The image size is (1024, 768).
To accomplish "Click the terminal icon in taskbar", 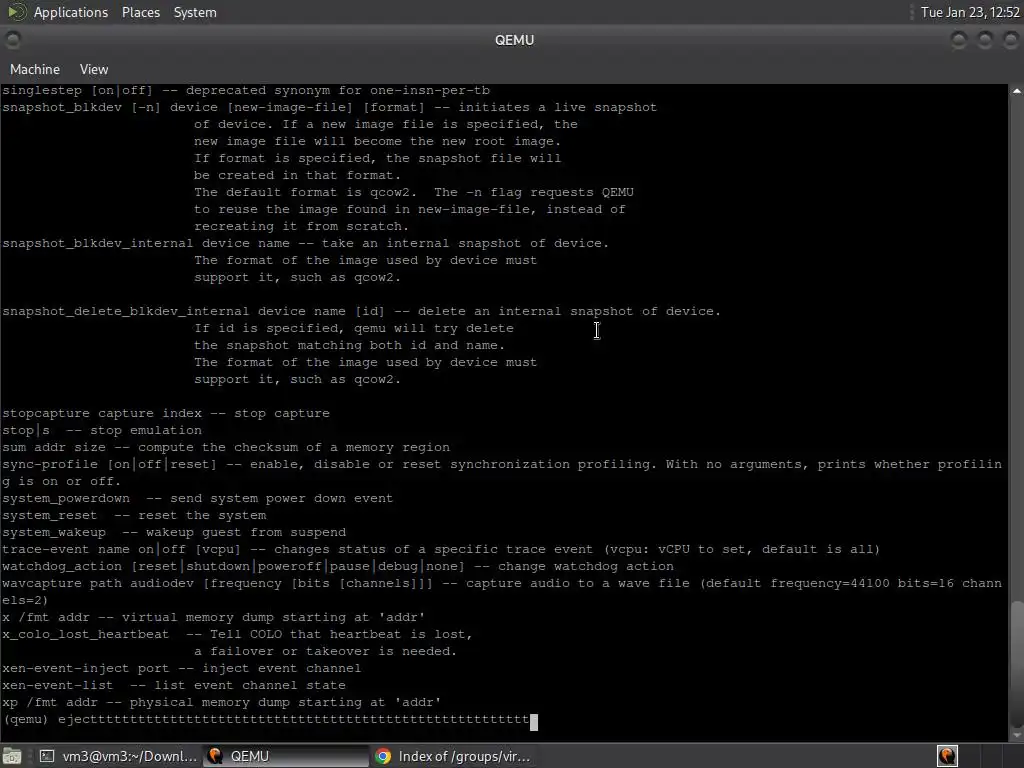I will (x=47, y=756).
